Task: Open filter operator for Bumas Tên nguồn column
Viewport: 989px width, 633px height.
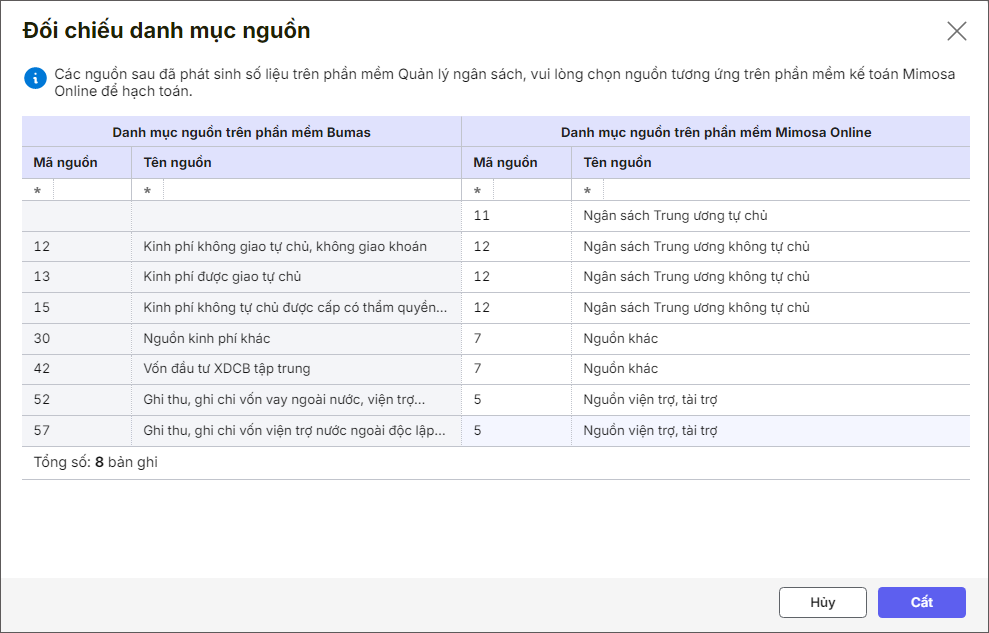Action: (148, 191)
